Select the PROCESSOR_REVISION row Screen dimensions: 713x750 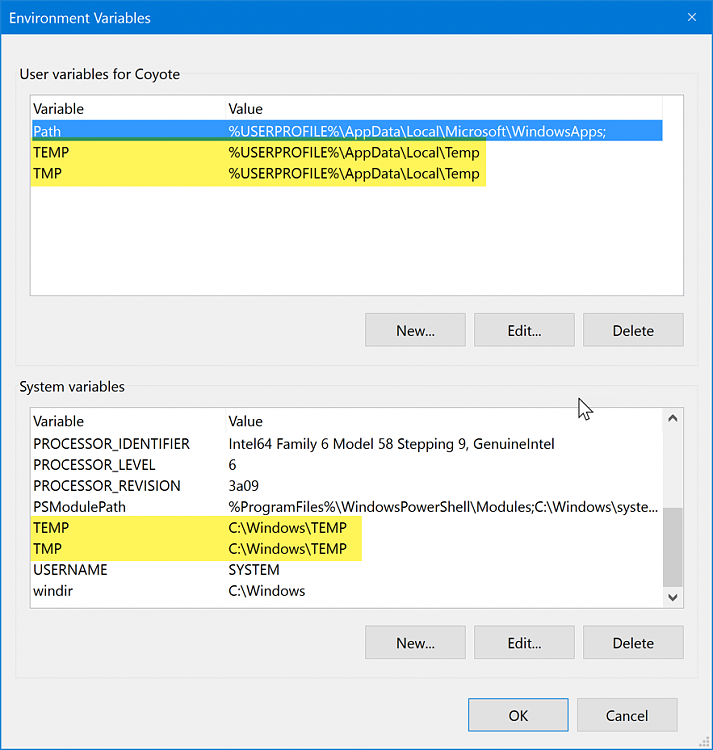347,486
